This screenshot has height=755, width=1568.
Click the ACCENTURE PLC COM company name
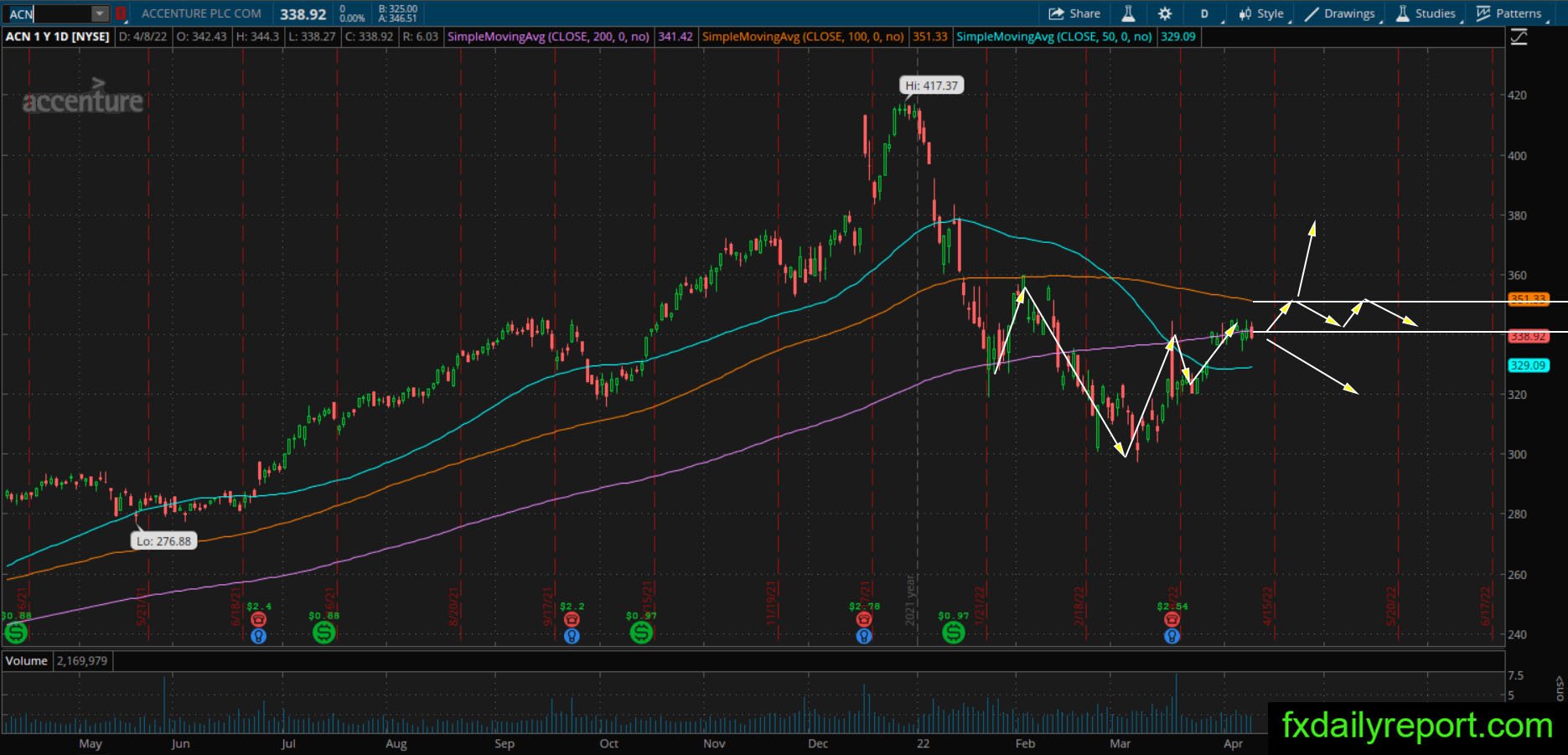[x=201, y=13]
